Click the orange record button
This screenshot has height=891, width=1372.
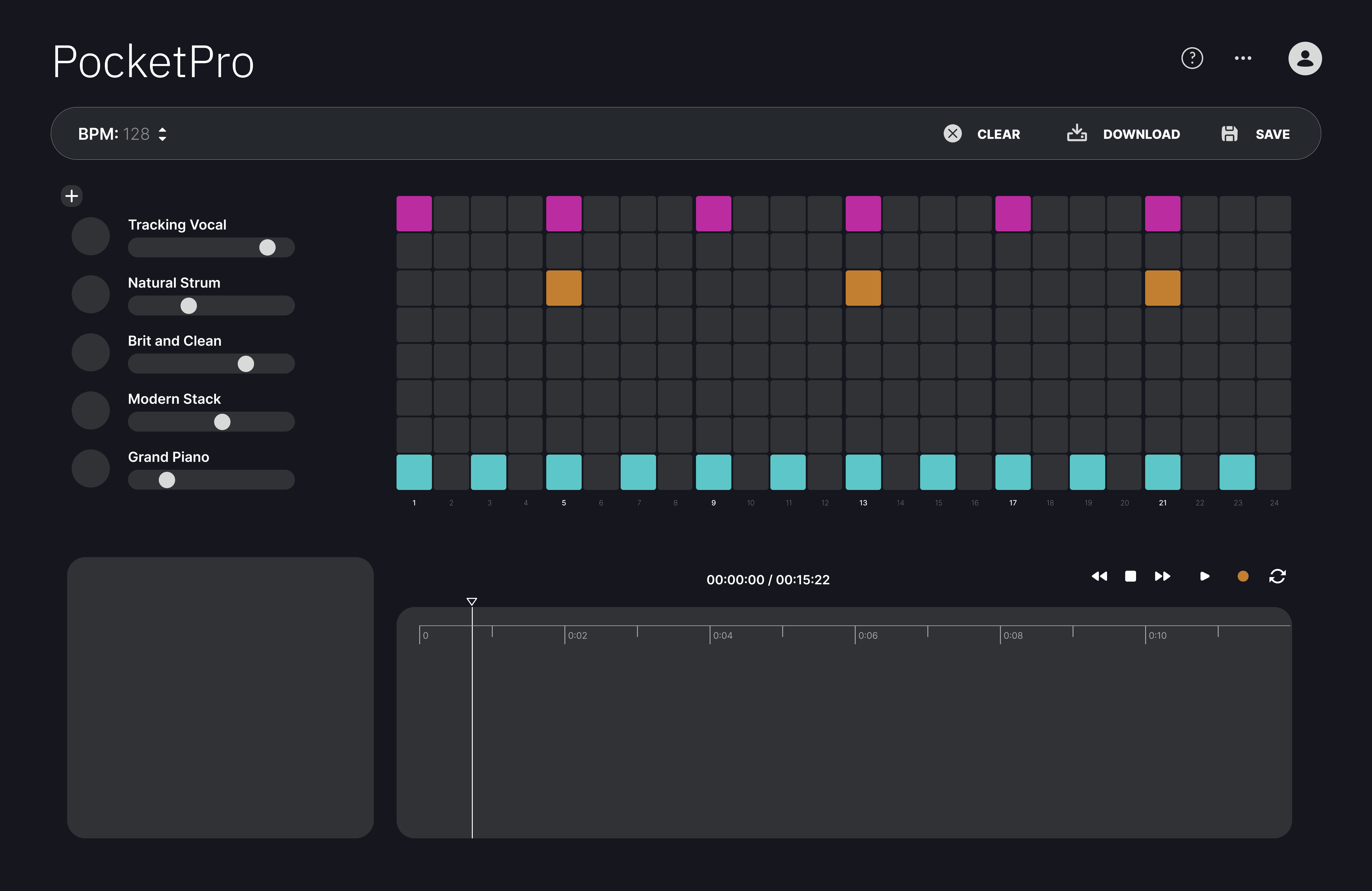pyautogui.click(x=1243, y=576)
